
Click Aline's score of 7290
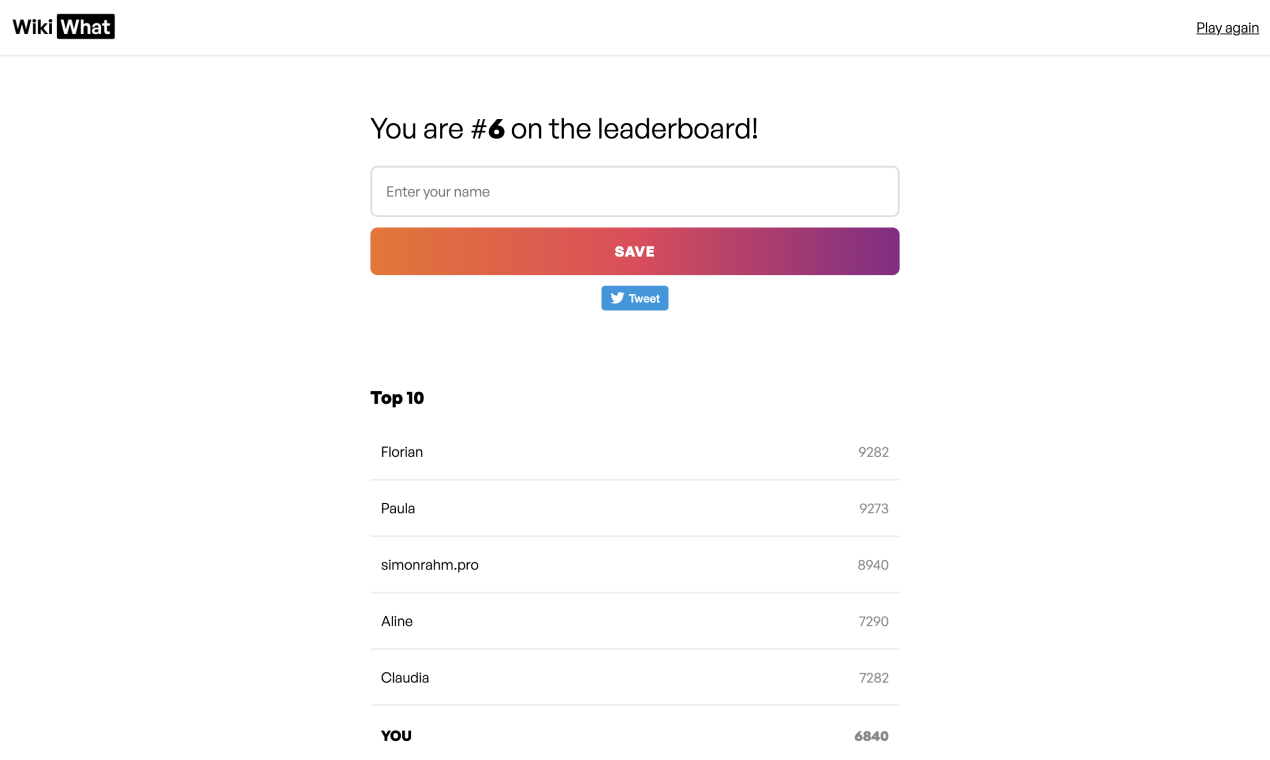pyautogui.click(x=873, y=621)
